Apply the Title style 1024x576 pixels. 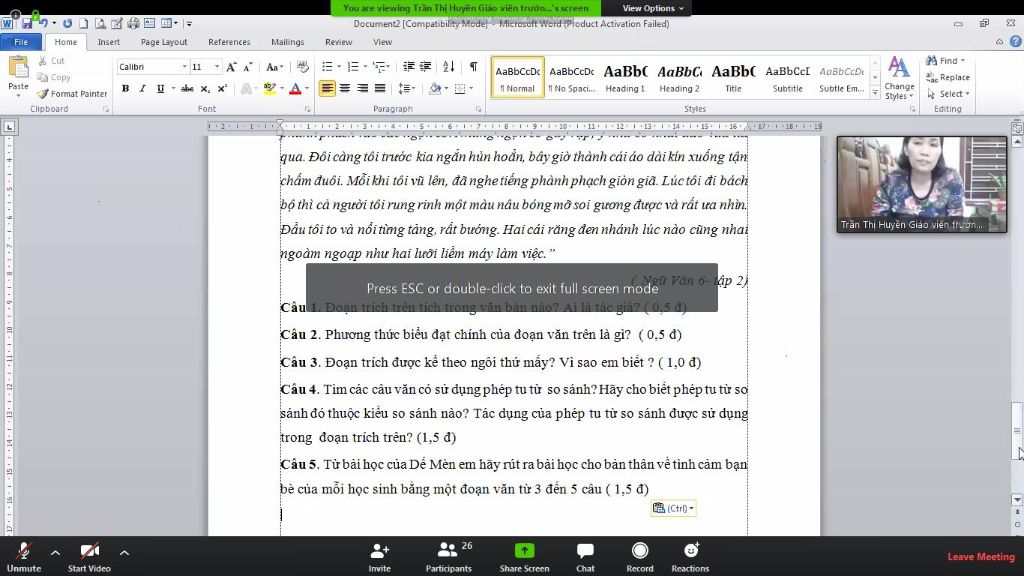point(733,78)
